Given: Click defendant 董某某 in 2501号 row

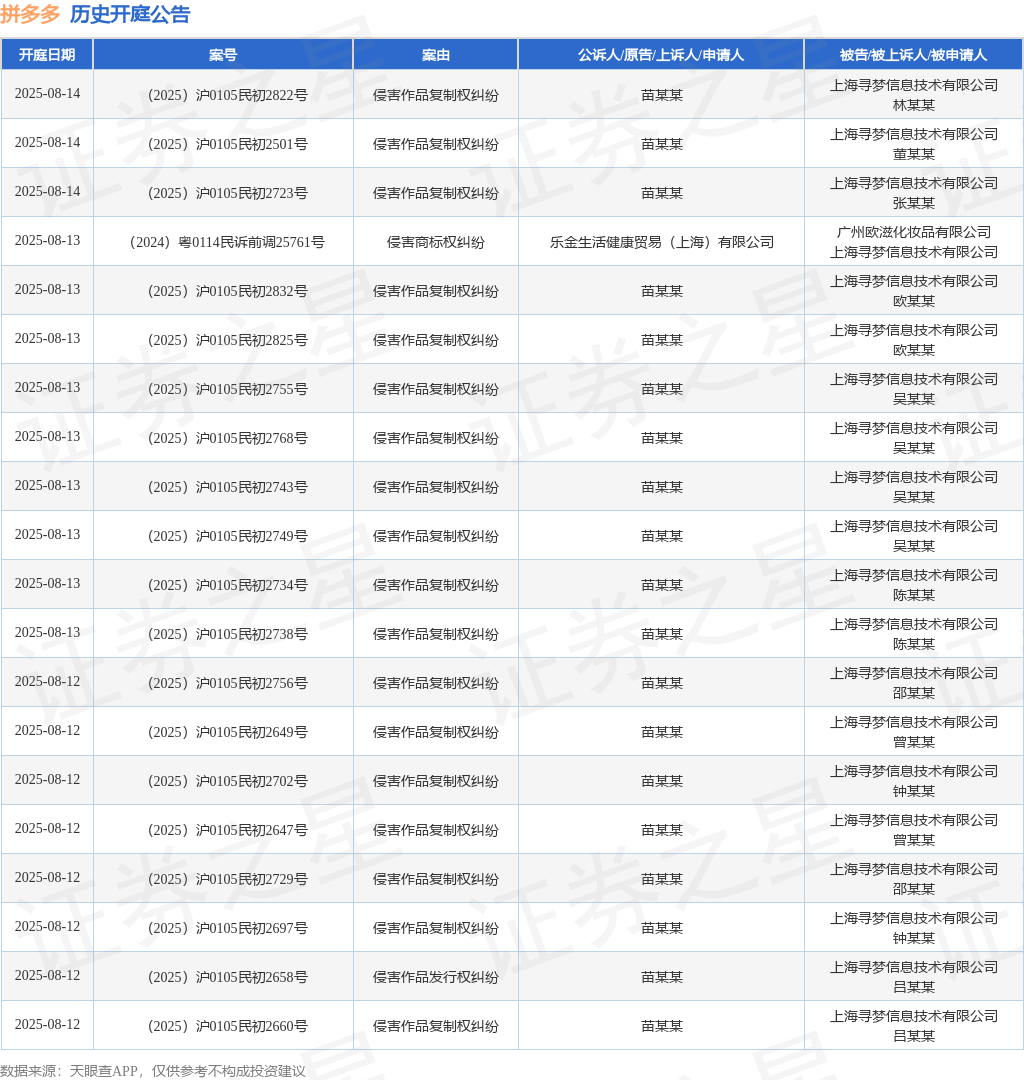Looking at the screenshot, I should coord(913,154).
